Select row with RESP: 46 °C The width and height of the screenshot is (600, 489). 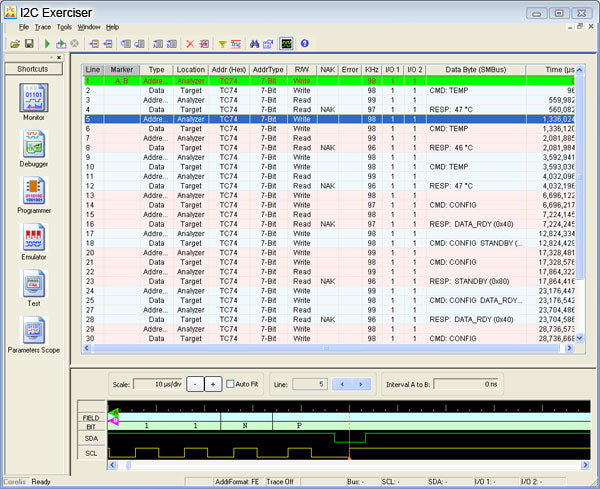coord(329,148)
